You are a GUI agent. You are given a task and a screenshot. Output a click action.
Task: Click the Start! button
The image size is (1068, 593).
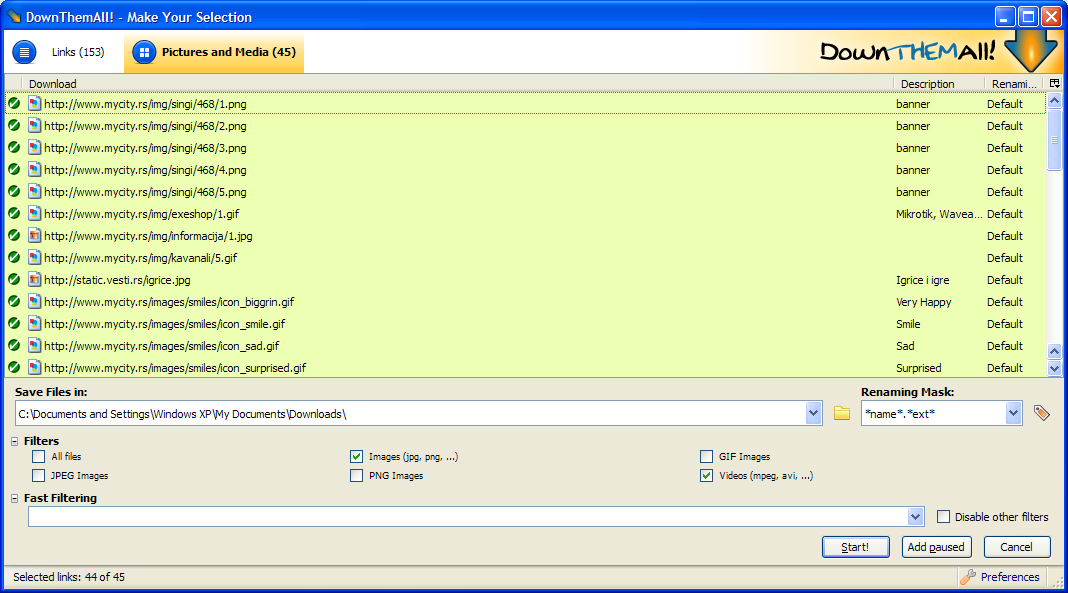855,547
